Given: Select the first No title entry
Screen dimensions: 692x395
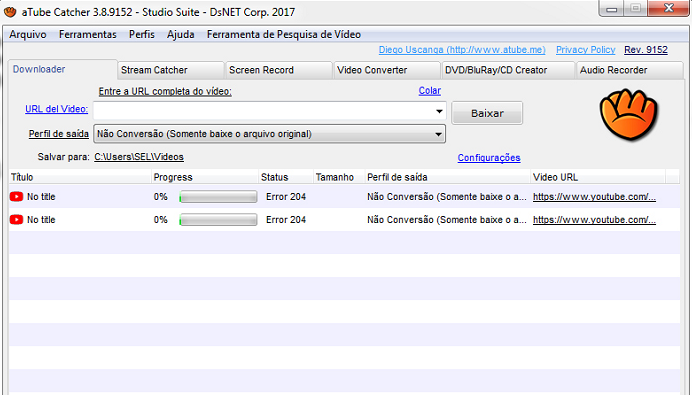Looking at the screenshot, I should [41, 197].
